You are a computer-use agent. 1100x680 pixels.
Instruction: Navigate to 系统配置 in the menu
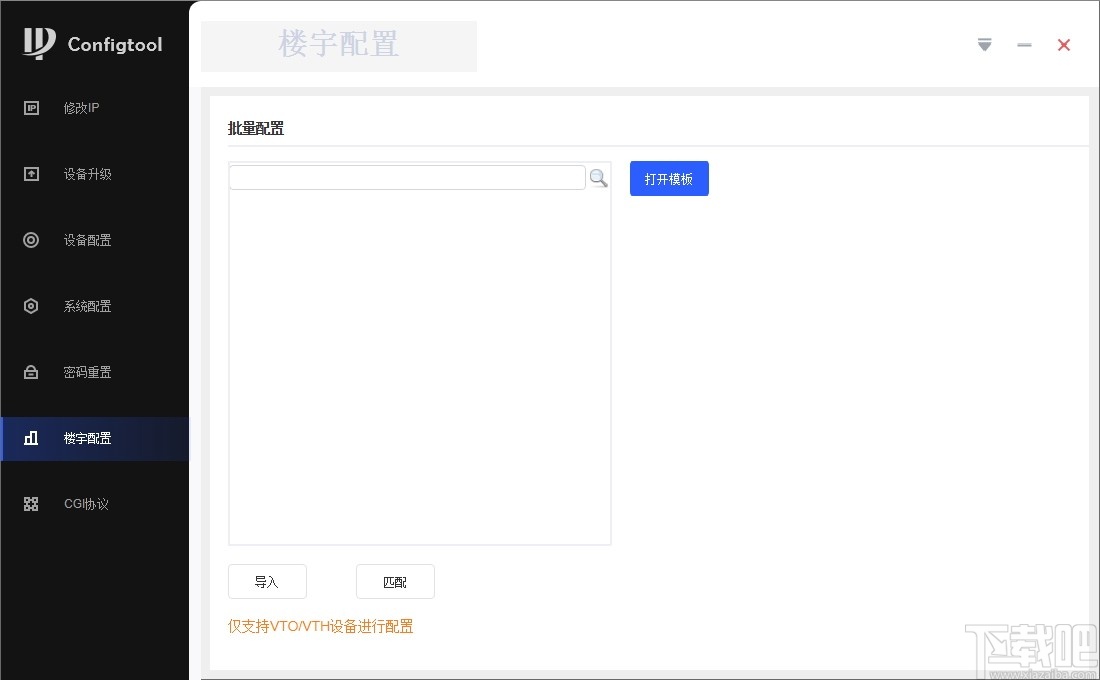(88, 306)
